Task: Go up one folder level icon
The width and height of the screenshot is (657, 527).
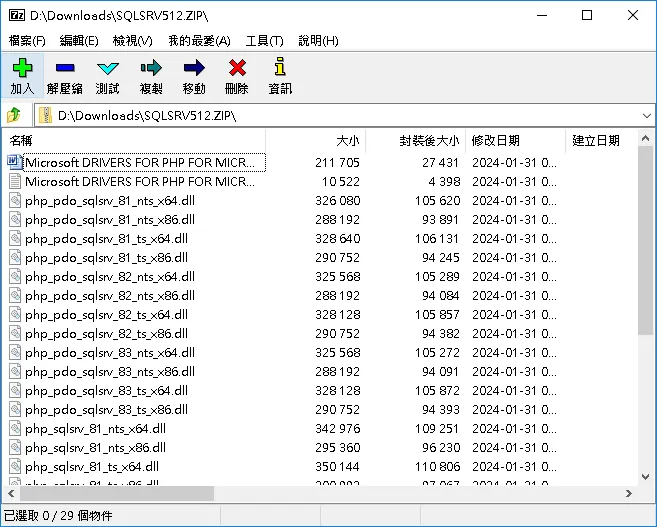Action: tap(14, 115)
